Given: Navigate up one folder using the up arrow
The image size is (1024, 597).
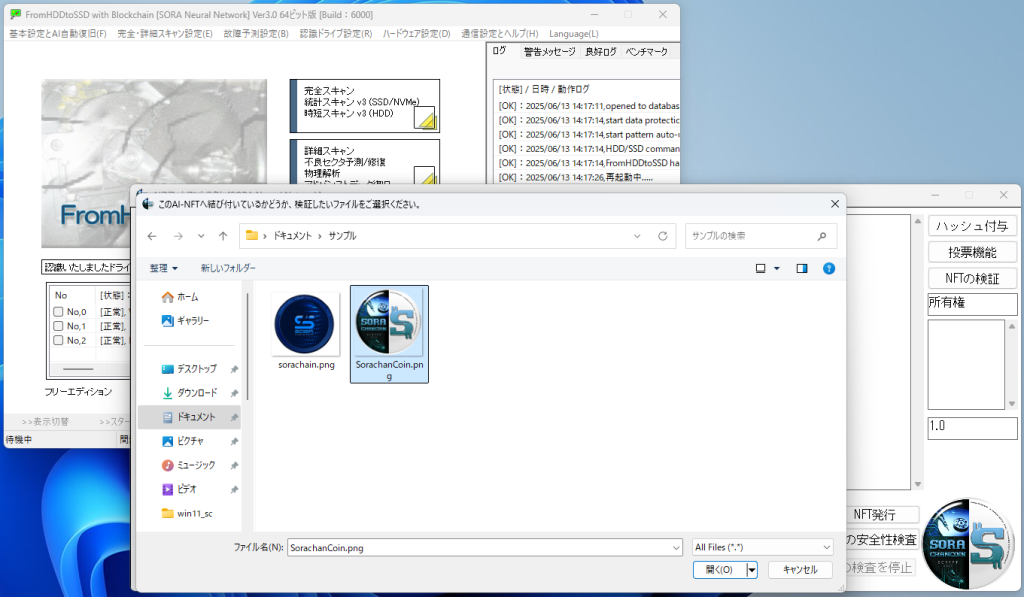Looking at the screenshot, I should [x=224, y=236].
